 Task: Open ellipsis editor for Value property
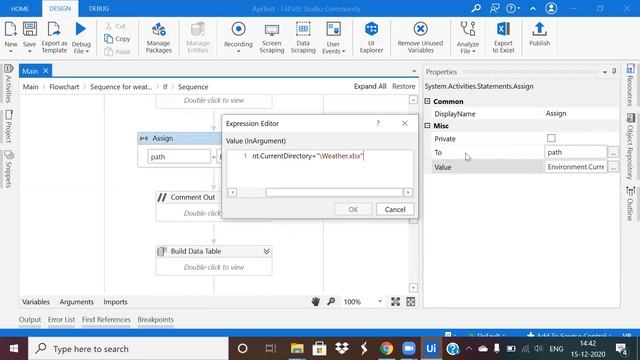(613, 167)
